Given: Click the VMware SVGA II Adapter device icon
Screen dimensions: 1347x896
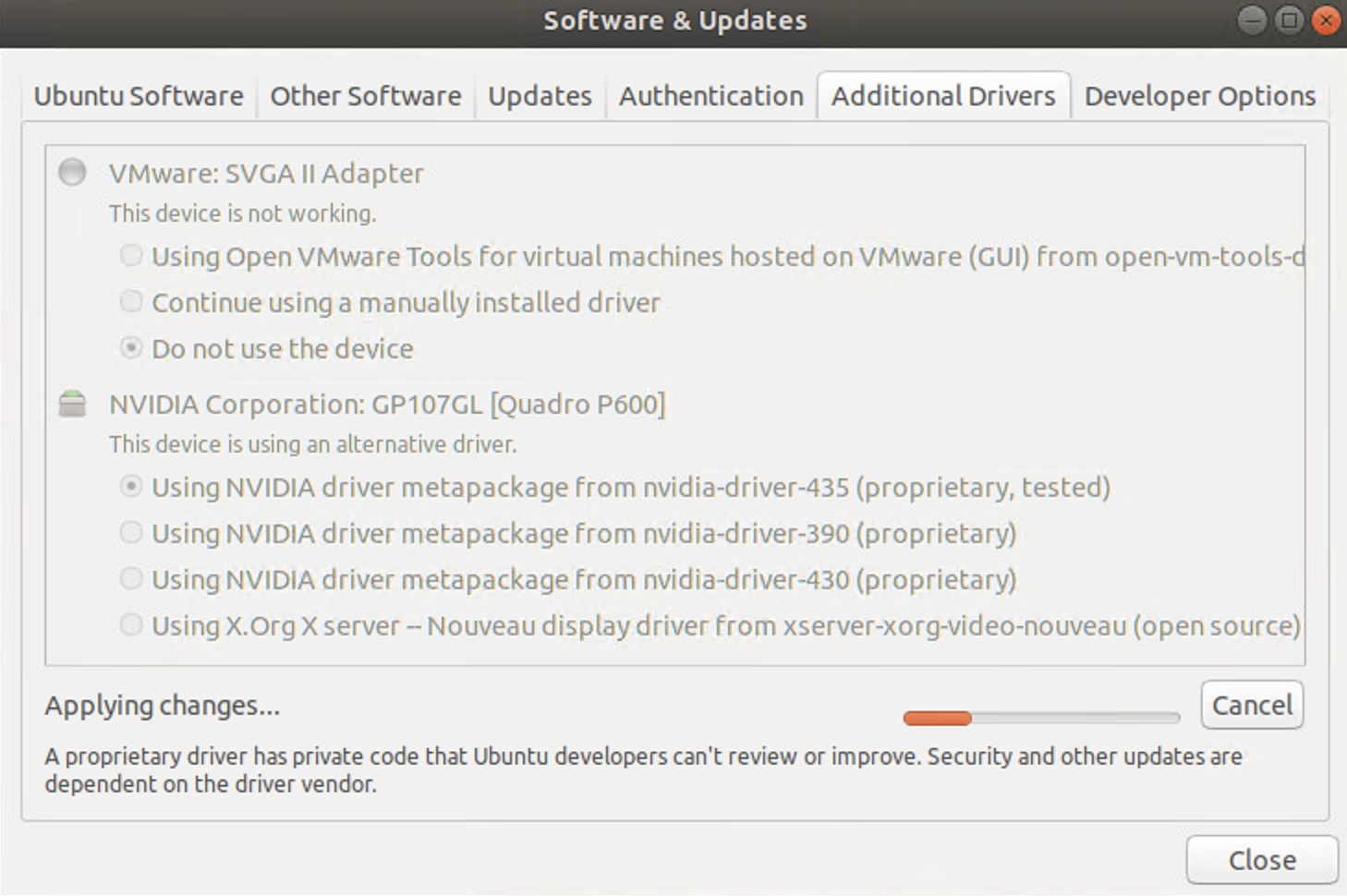Looking at the screenshot, I should click(x=72, y=173).
